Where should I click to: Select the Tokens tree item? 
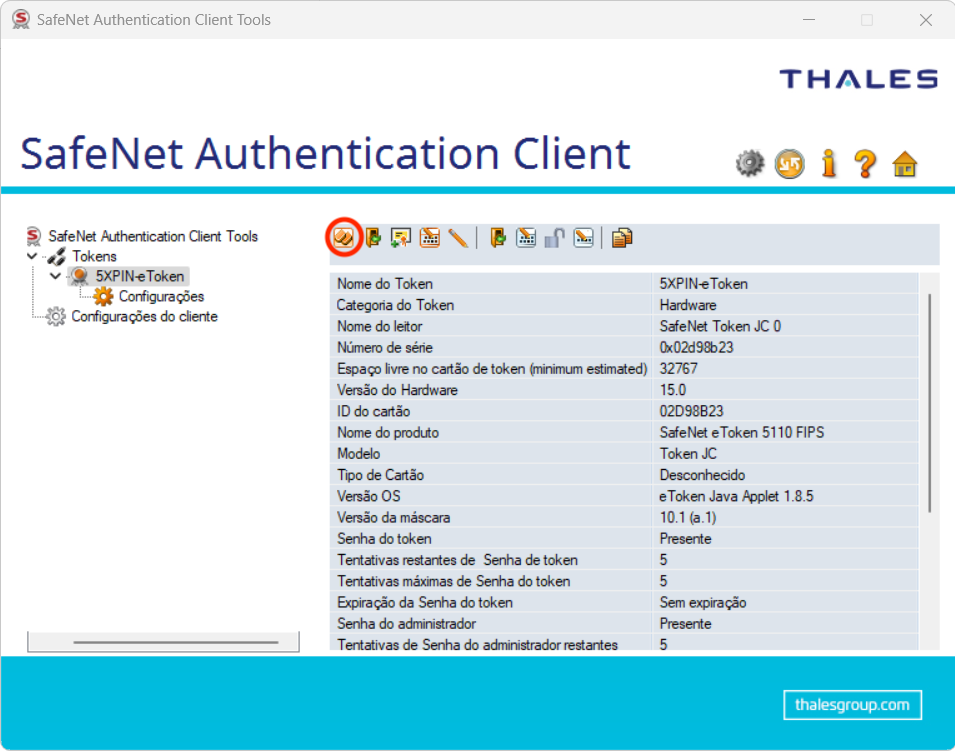pyautogui.click(x=94, y=256)
